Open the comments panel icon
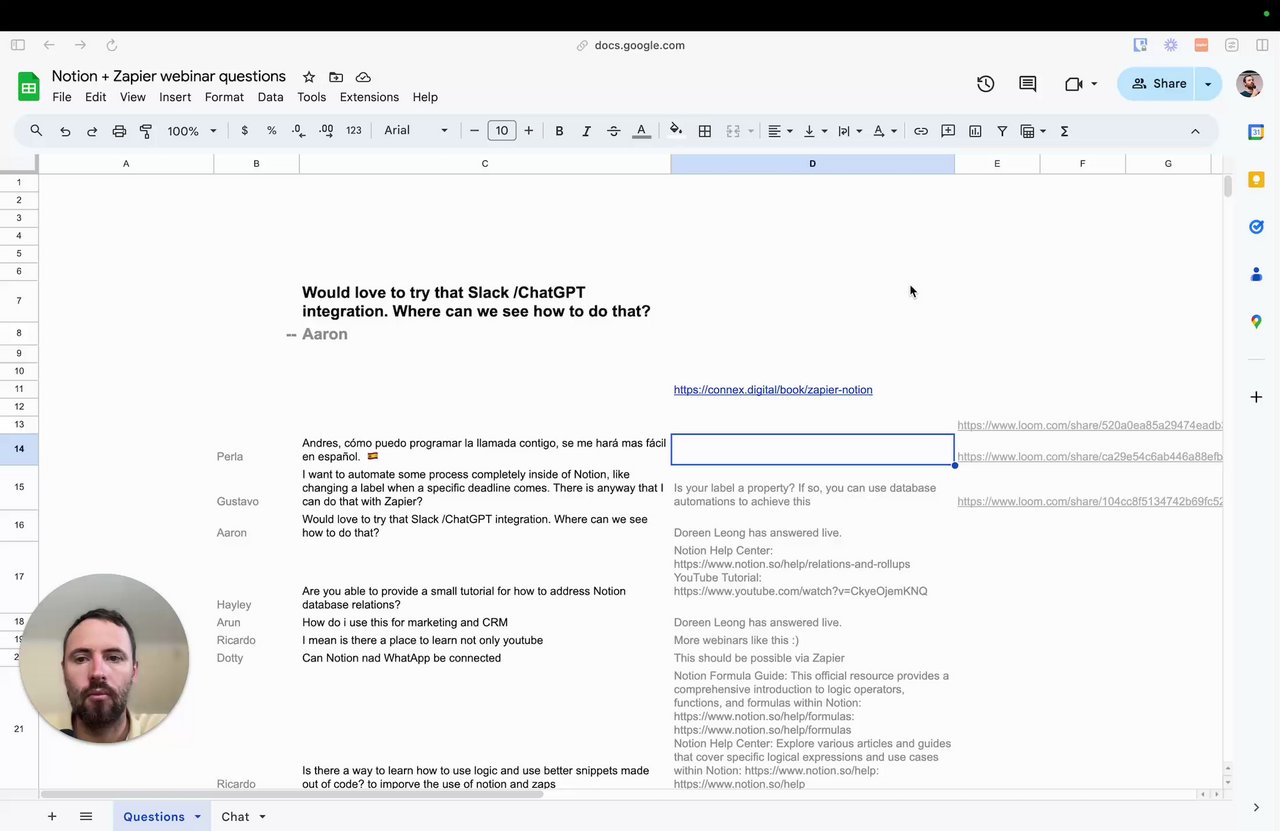This screenshot has width=1280, height=831. click(1027, 84)
